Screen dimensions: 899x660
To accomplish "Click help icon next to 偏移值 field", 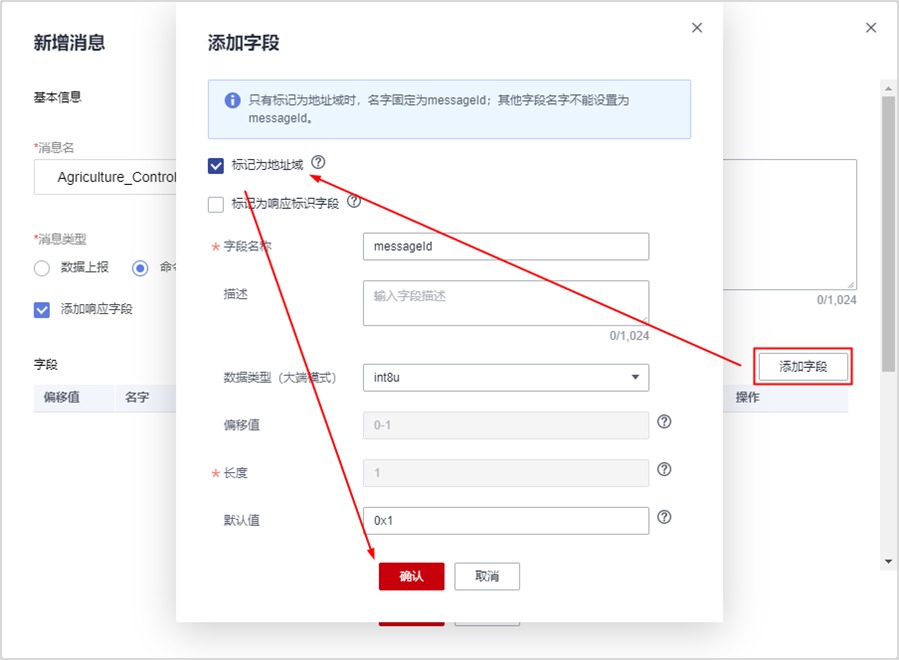I will pyautogui.click(x=664, y=422).
